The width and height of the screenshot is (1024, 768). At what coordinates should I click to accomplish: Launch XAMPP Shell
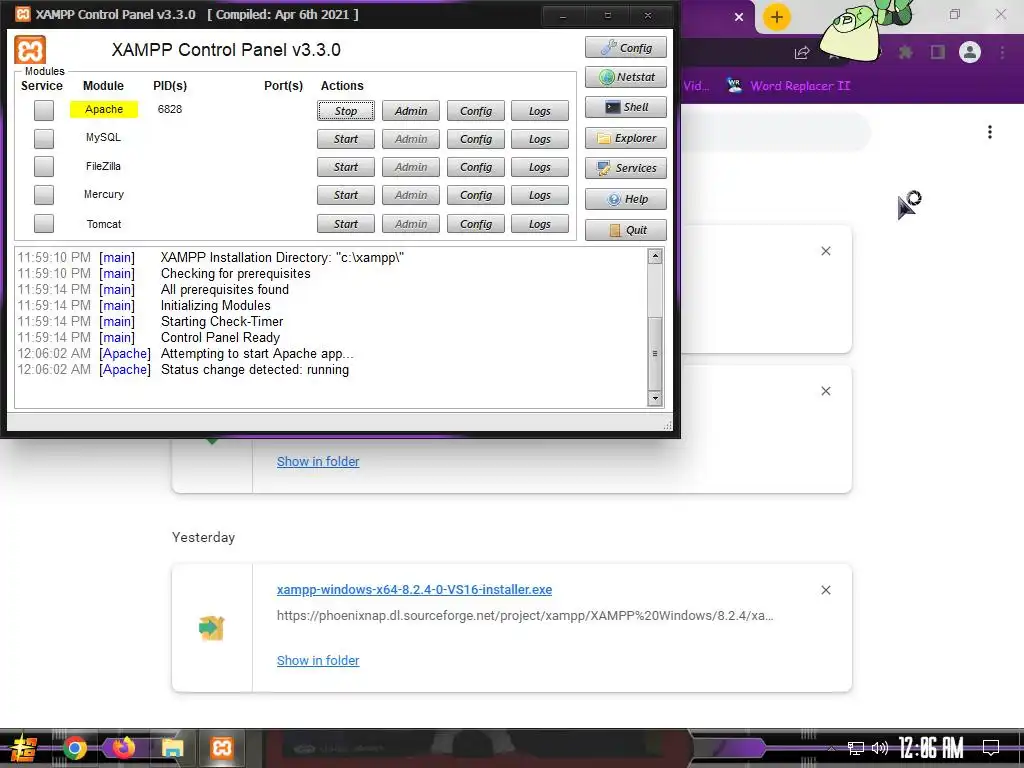pyautogui.click(x=626, y=107)
